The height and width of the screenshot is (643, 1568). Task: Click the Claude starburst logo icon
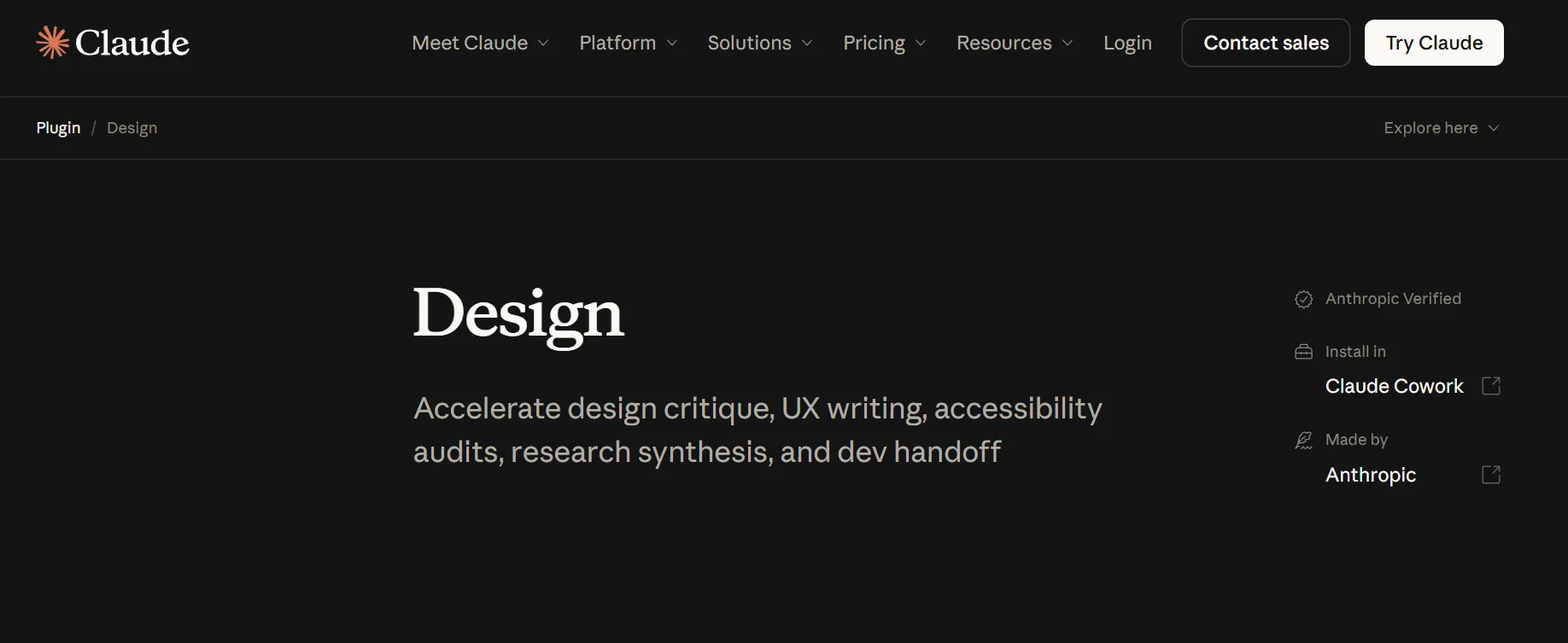tap(52, 43)
